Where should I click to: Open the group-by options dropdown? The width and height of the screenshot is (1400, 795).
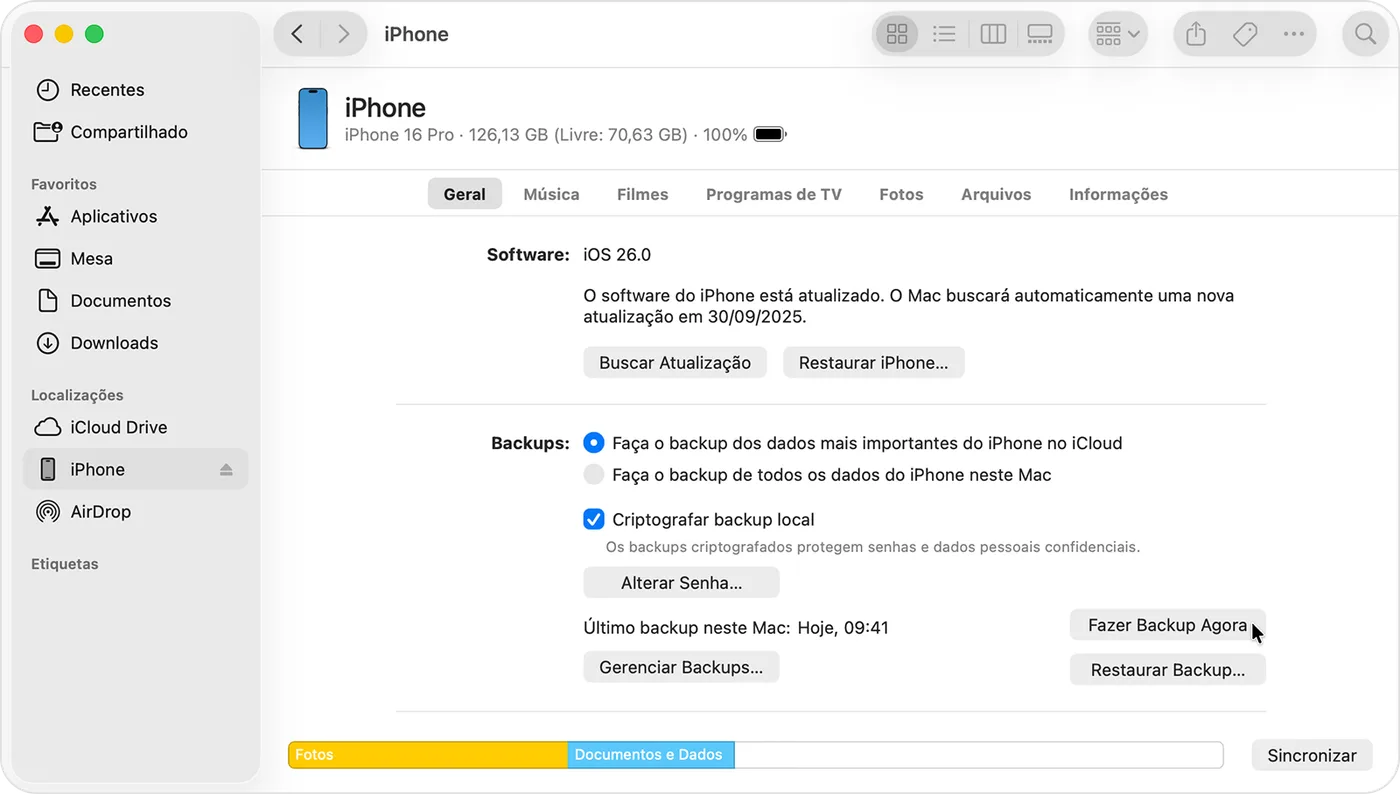pyautogui.click(x=1118, y=34)
